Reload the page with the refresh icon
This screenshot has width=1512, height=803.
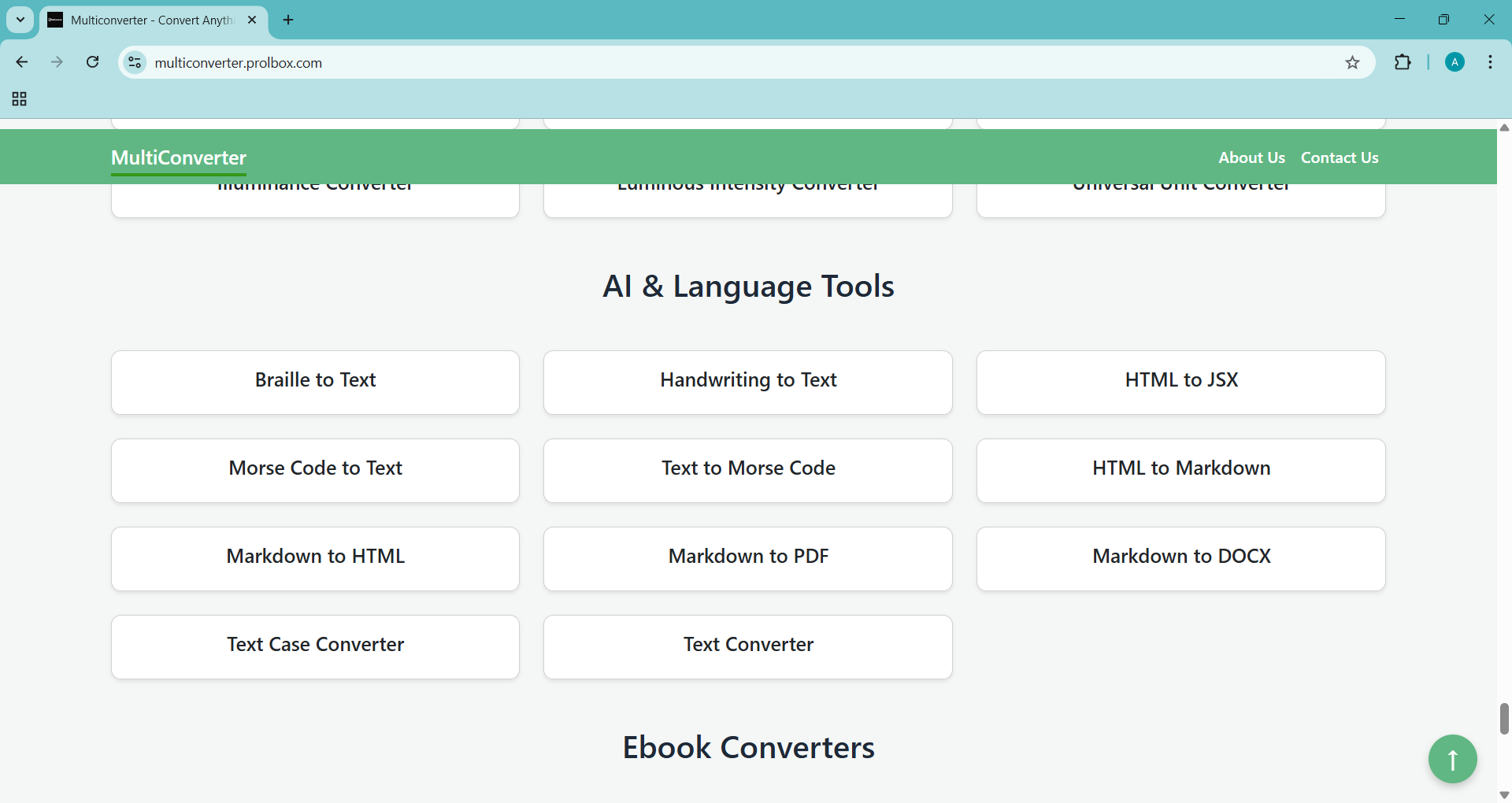pyautogui.click(x=93, y=62)
